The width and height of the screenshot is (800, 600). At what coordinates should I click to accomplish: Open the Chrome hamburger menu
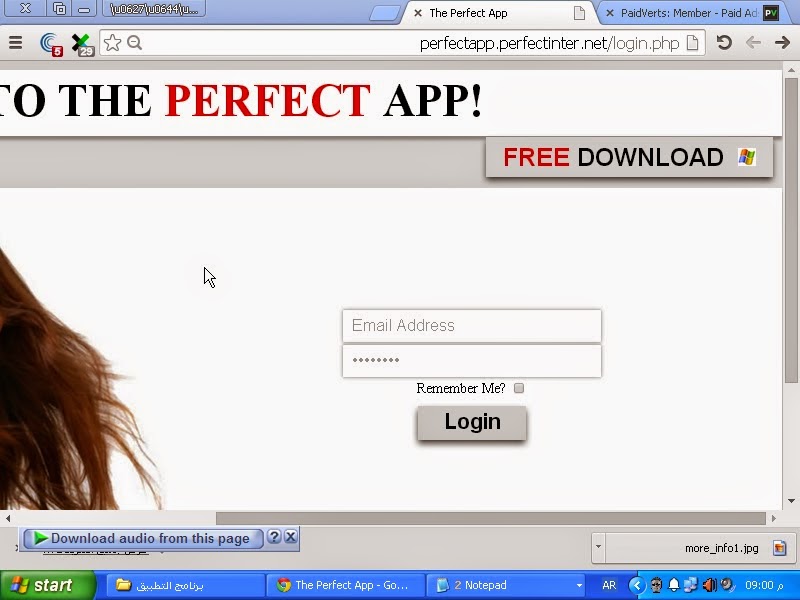coord(15,42)
